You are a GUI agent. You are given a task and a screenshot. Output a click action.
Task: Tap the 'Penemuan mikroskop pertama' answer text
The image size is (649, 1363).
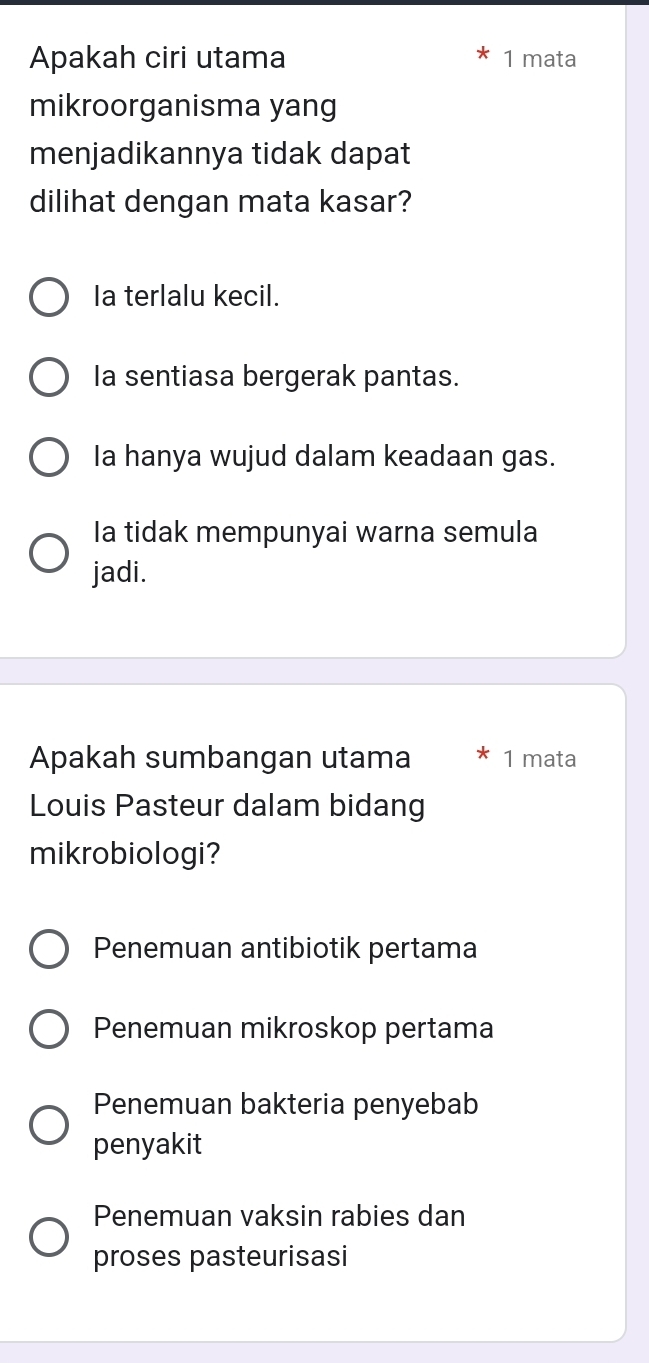point(294,1028)
